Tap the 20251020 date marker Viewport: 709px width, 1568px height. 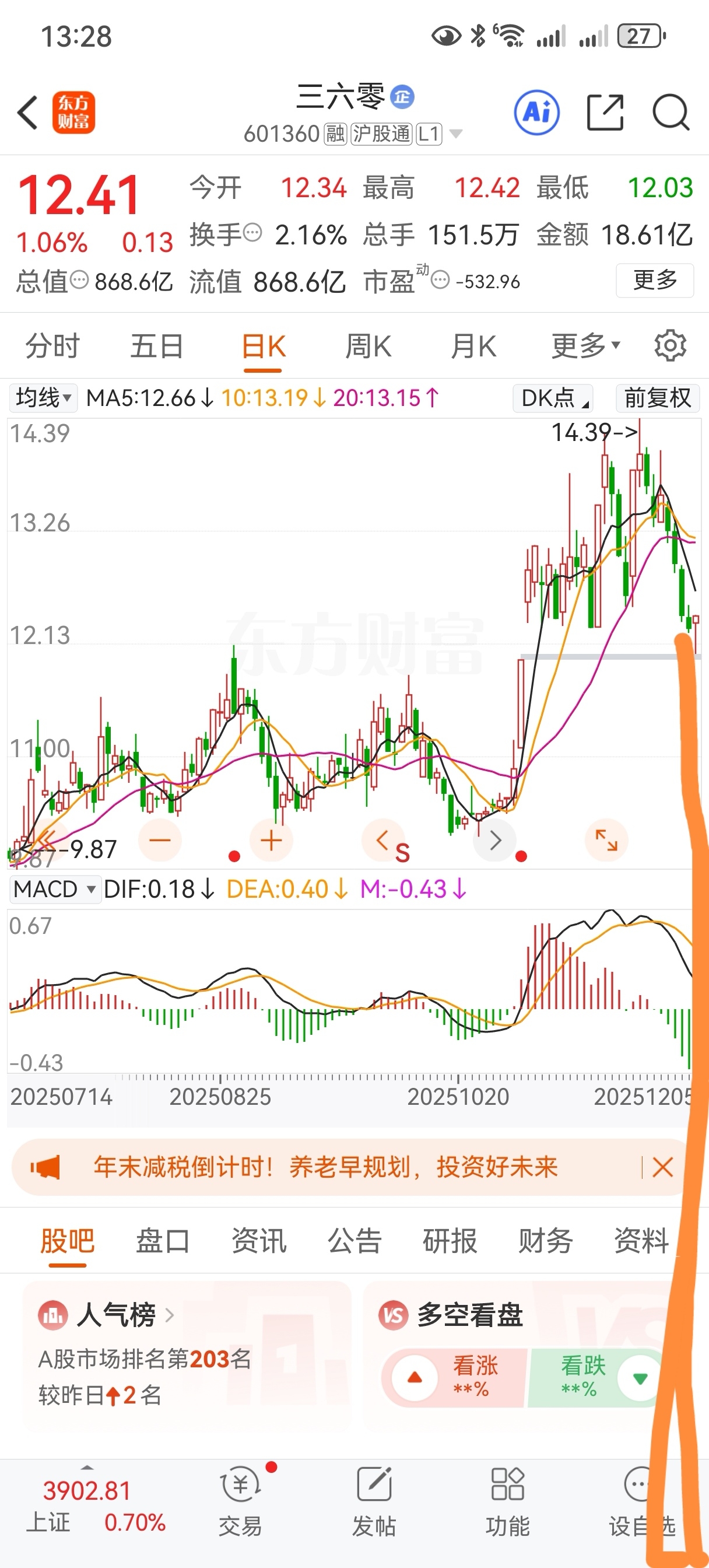pos(458,1096)
